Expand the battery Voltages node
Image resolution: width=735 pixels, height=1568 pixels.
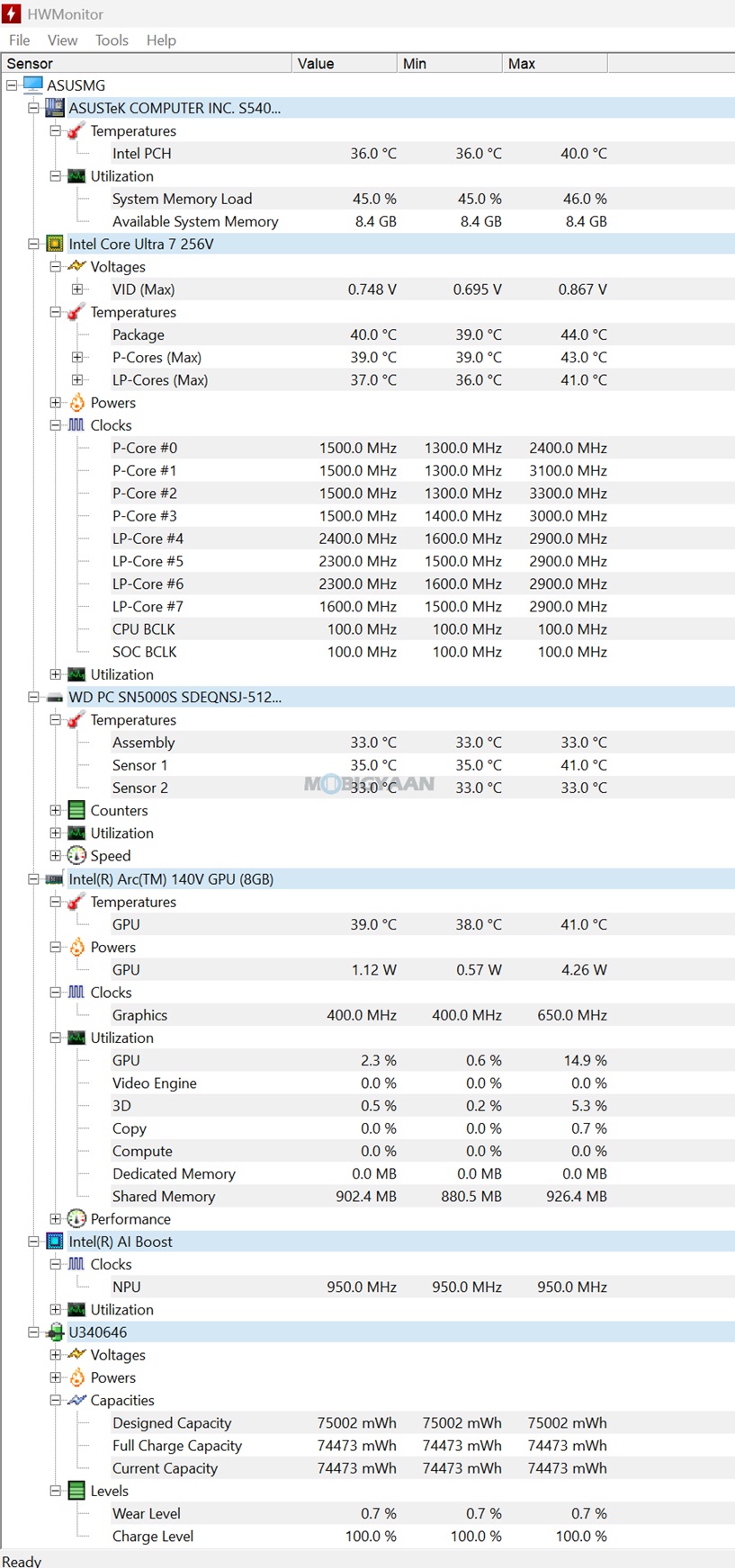tap(55, 1354)
